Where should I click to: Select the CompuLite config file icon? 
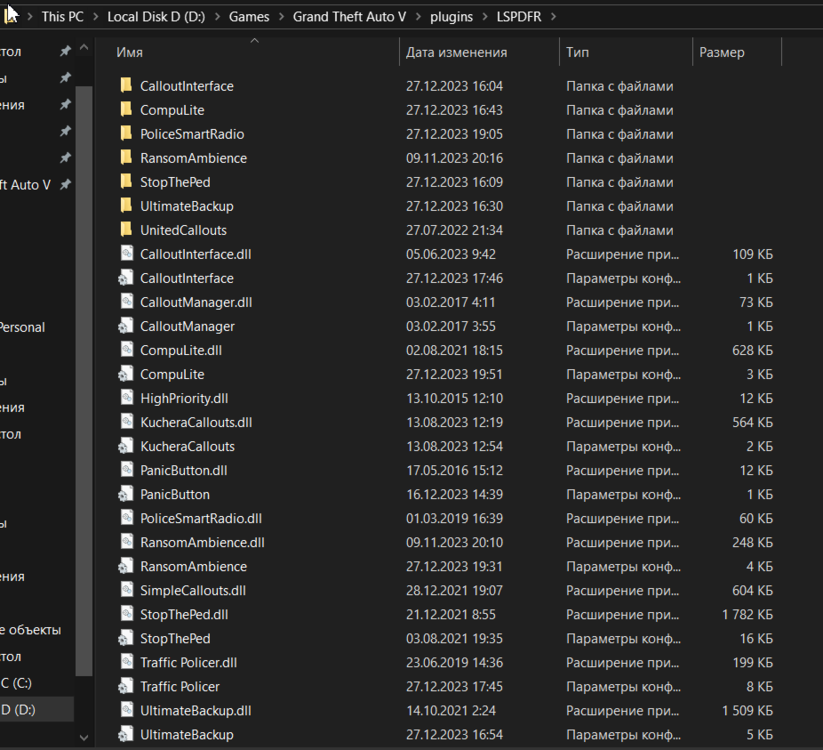[126, 374]
